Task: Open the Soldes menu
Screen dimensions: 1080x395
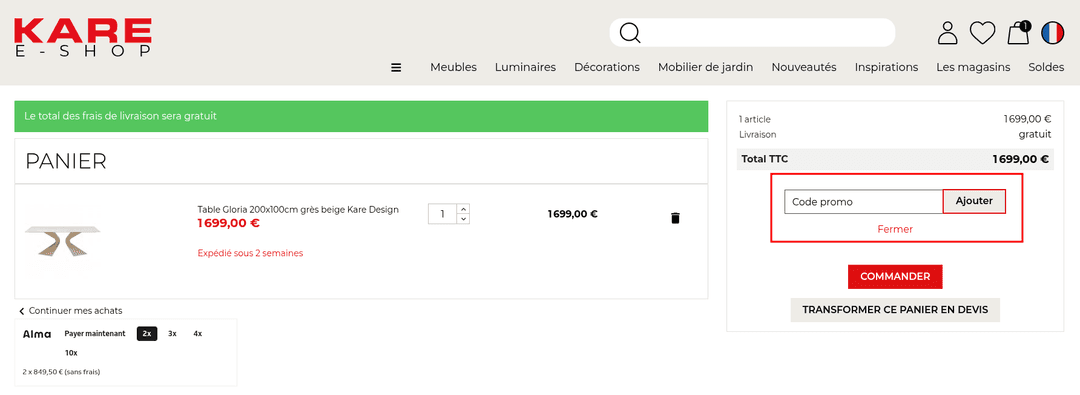Action: tap(1046, 68)
